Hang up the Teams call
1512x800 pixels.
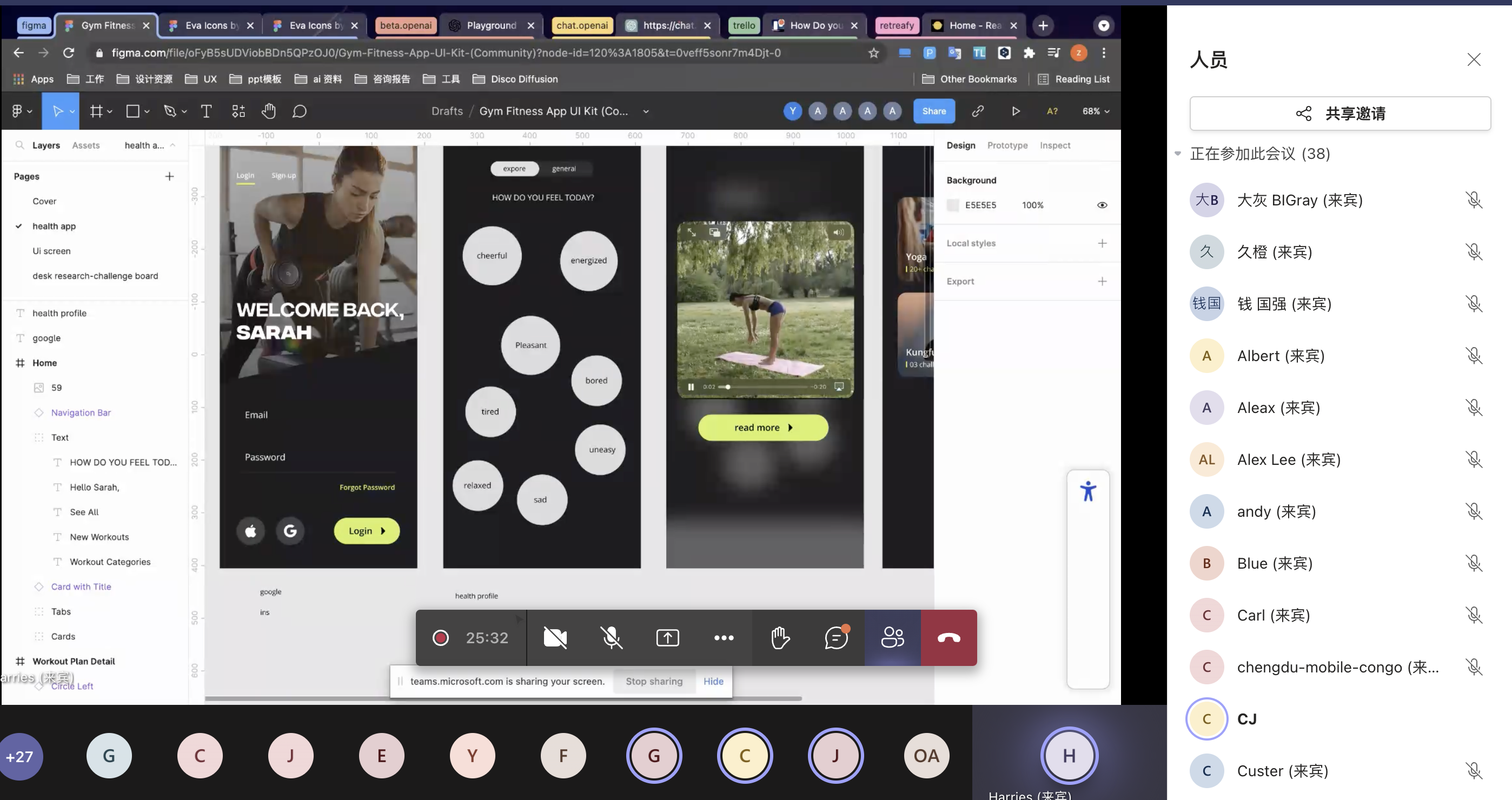click(x=949, y=637)
